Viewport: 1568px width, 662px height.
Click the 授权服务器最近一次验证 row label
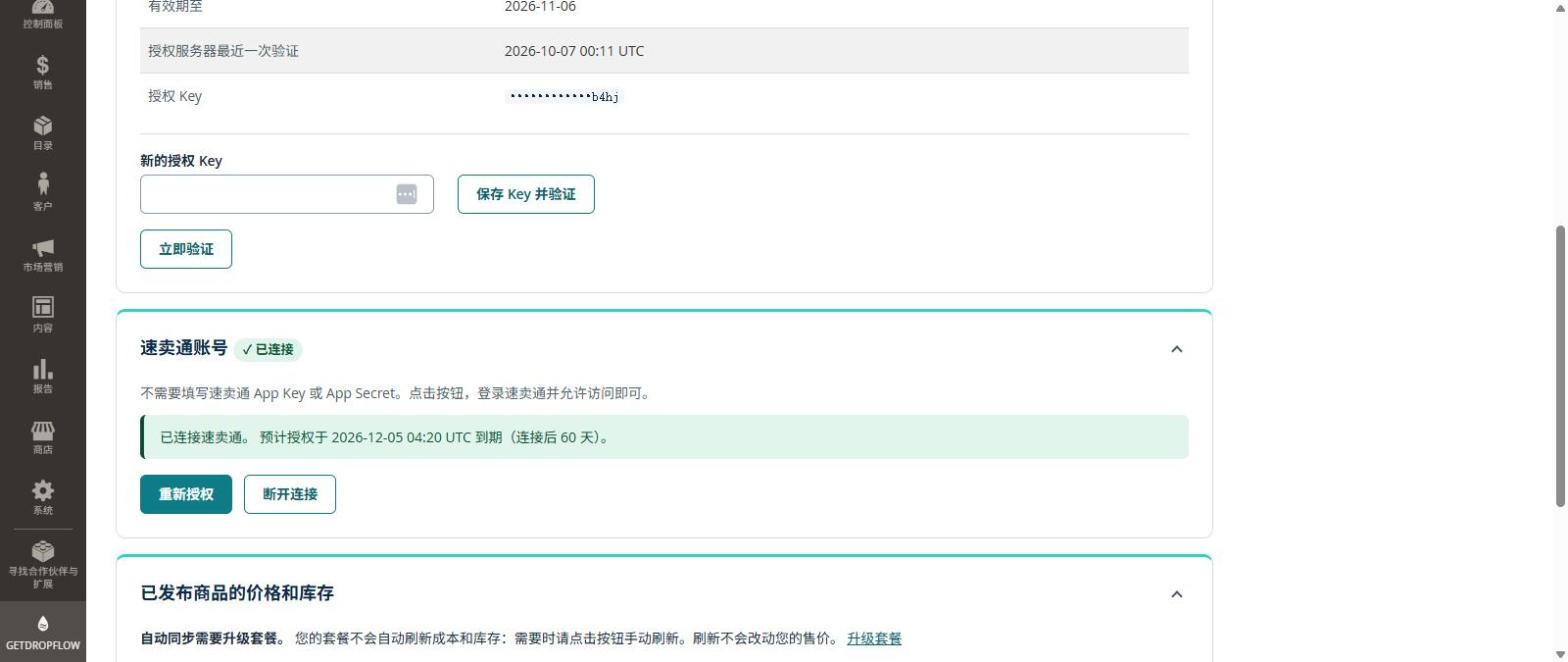coord(223,51)
